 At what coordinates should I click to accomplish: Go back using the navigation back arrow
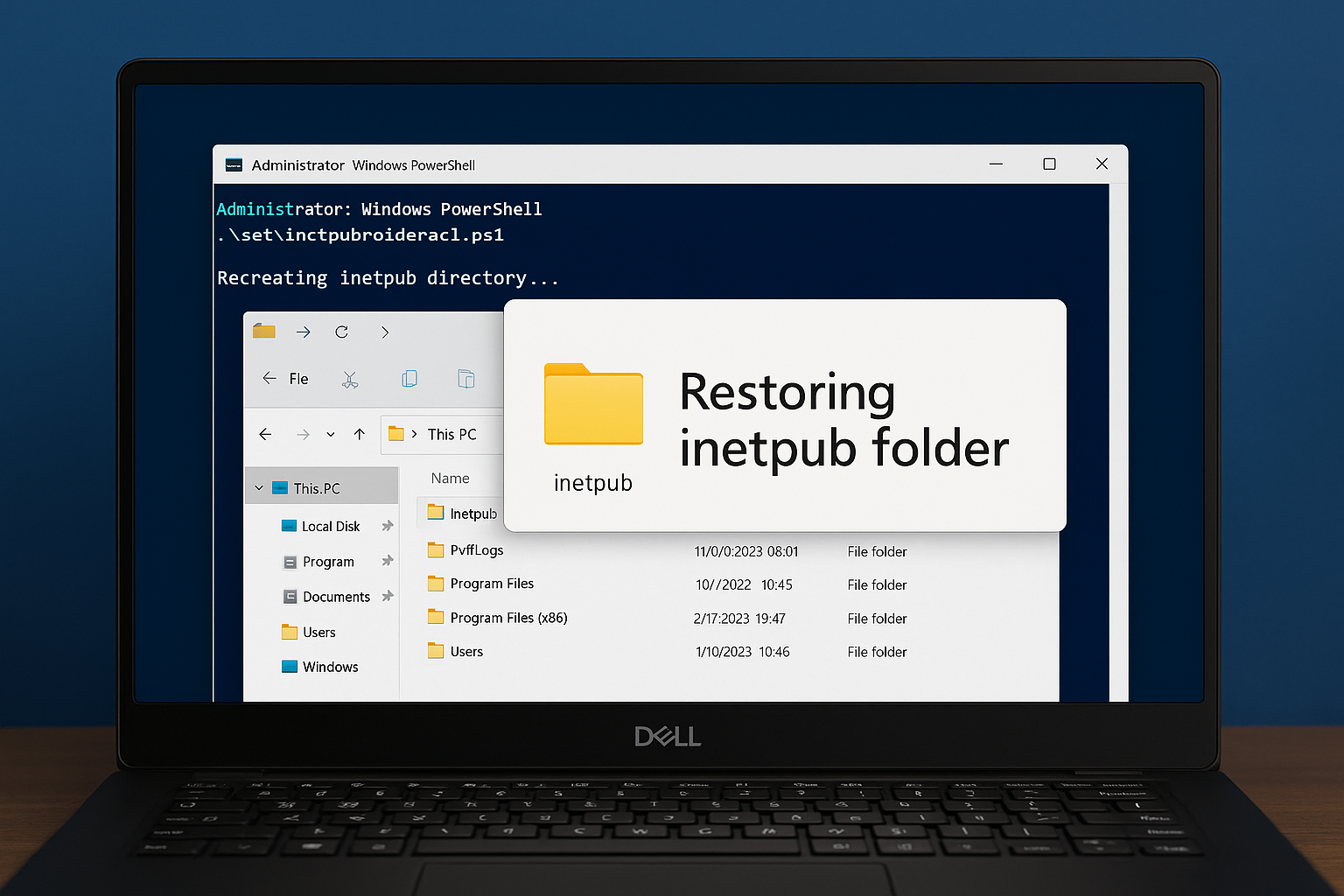pyautogui.click(x=265, y=434)
